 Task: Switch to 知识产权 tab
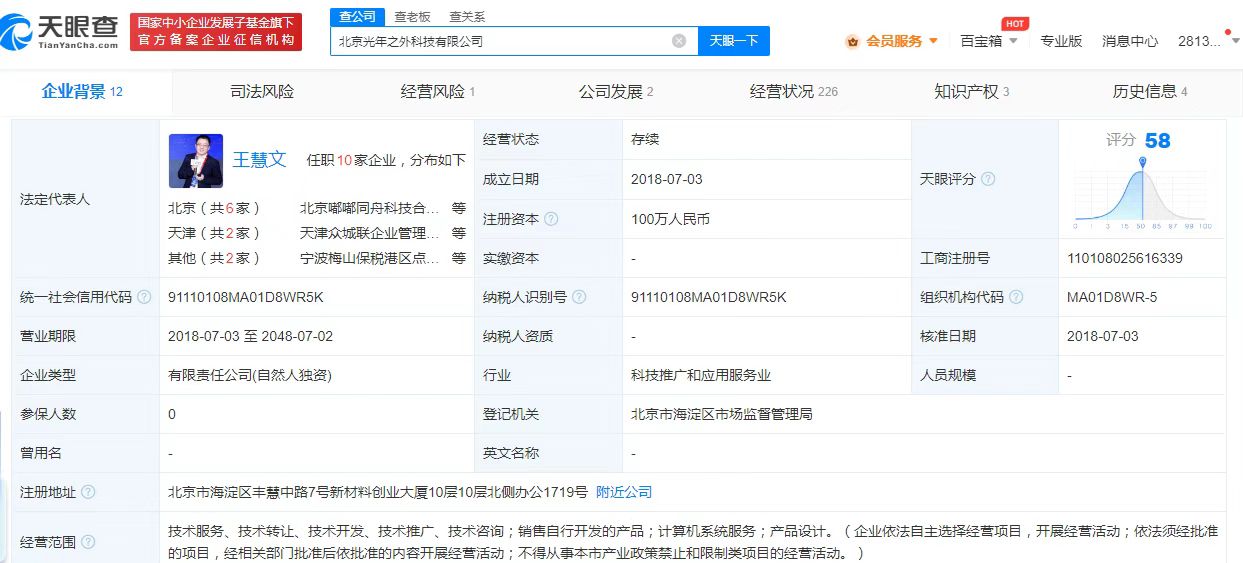point(972,92)
